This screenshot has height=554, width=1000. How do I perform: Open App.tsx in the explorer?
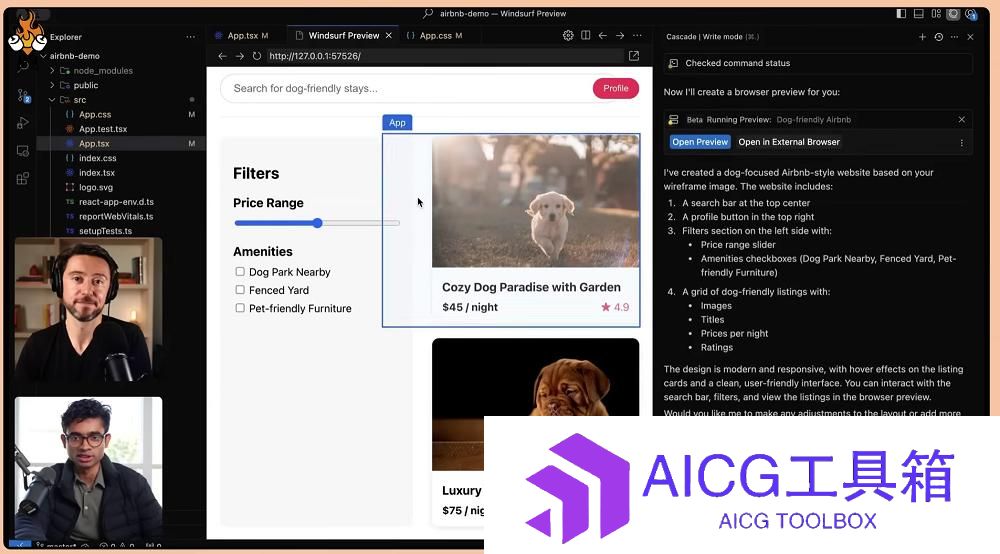(94, 143)
